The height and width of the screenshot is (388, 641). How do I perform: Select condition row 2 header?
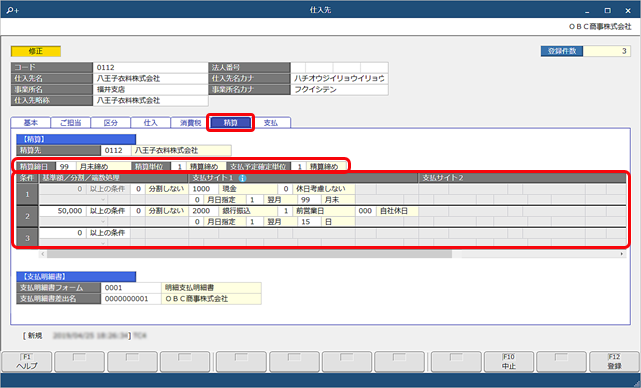(x=27, y=216)
